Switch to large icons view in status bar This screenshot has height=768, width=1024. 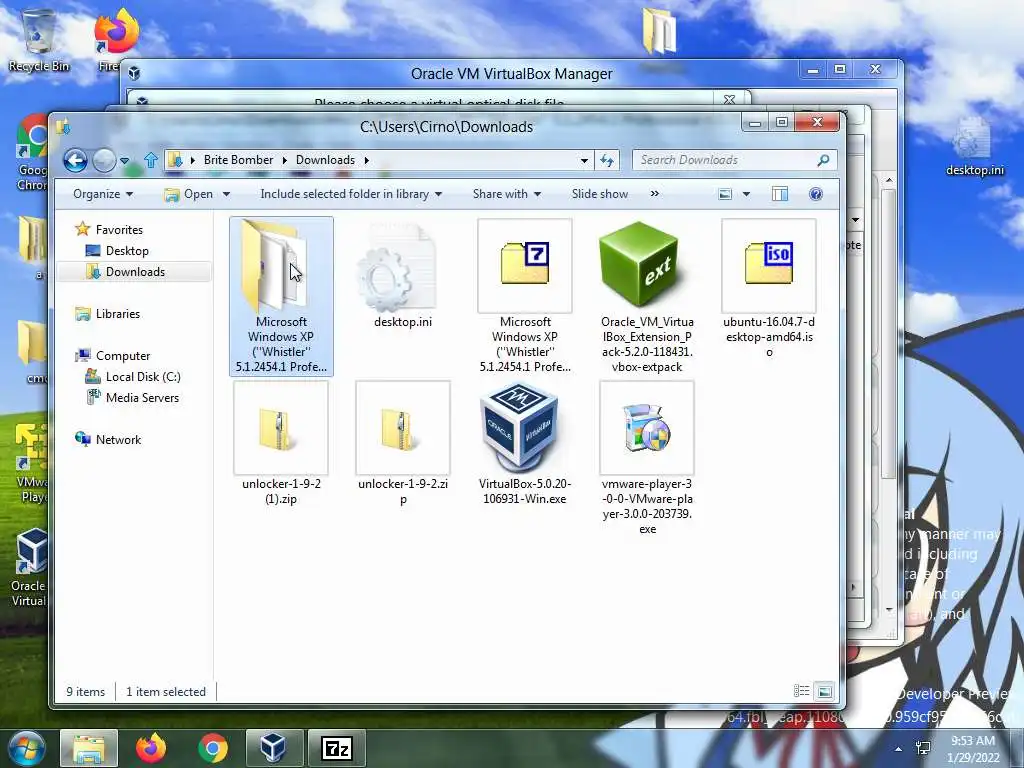825,691
